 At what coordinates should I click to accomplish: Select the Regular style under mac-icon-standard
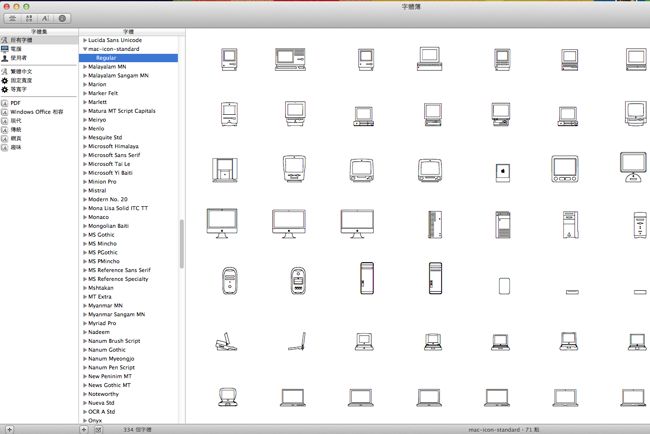(106, 57)
